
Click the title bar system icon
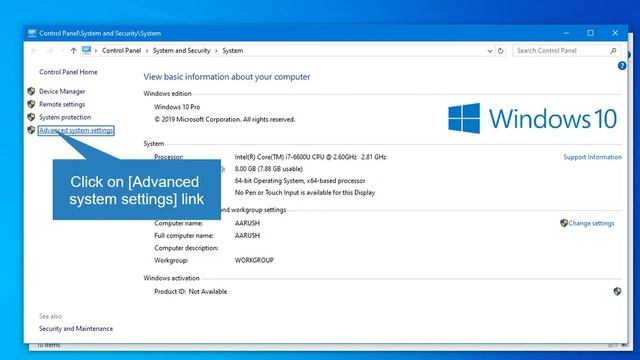pos(32,33)
